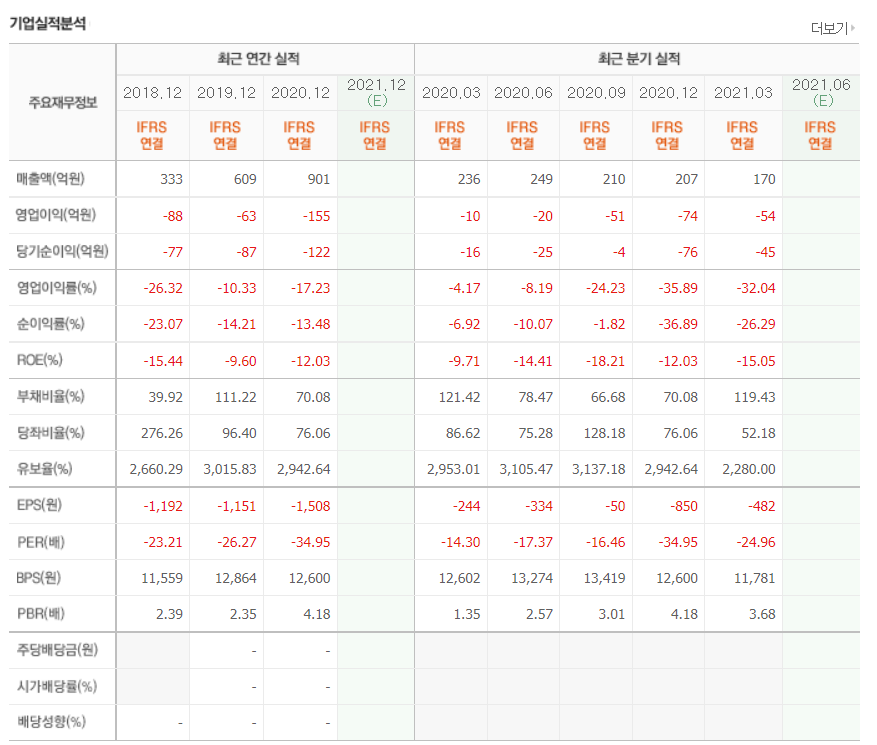
Task: Select the PER(배) row label
Action: coord(41,542)
